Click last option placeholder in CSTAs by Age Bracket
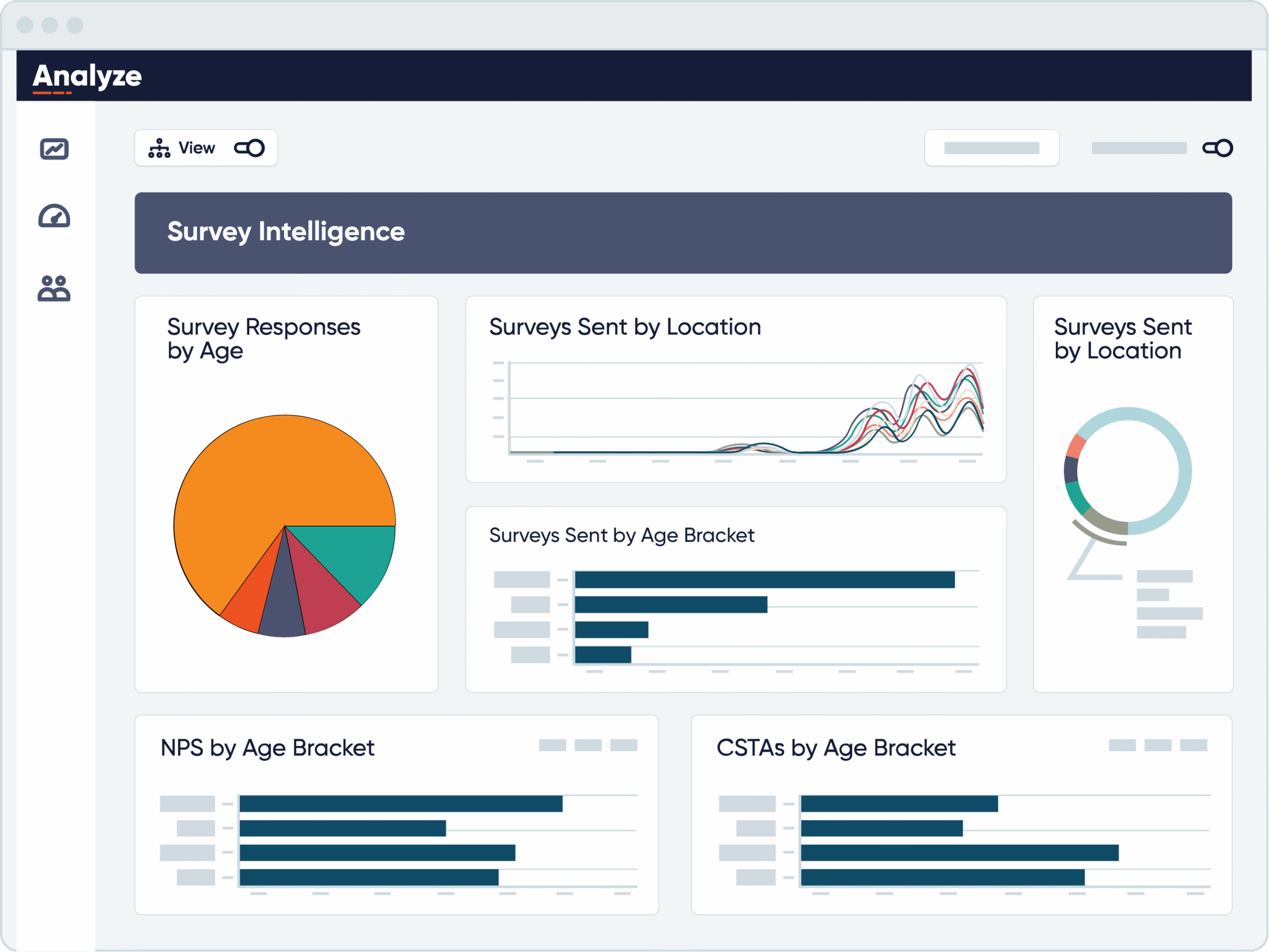Image resolution: width=1269 pixels, height=952 pixels. 1193,745
